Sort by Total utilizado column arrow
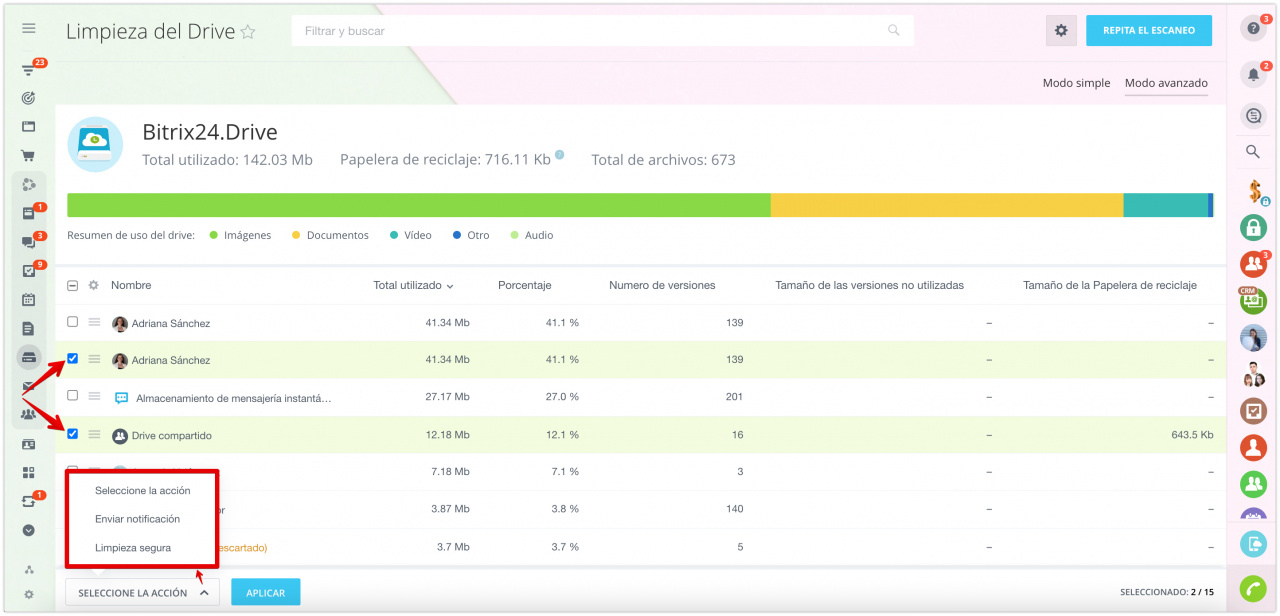1280x616 pixels. tap(450, 286)
